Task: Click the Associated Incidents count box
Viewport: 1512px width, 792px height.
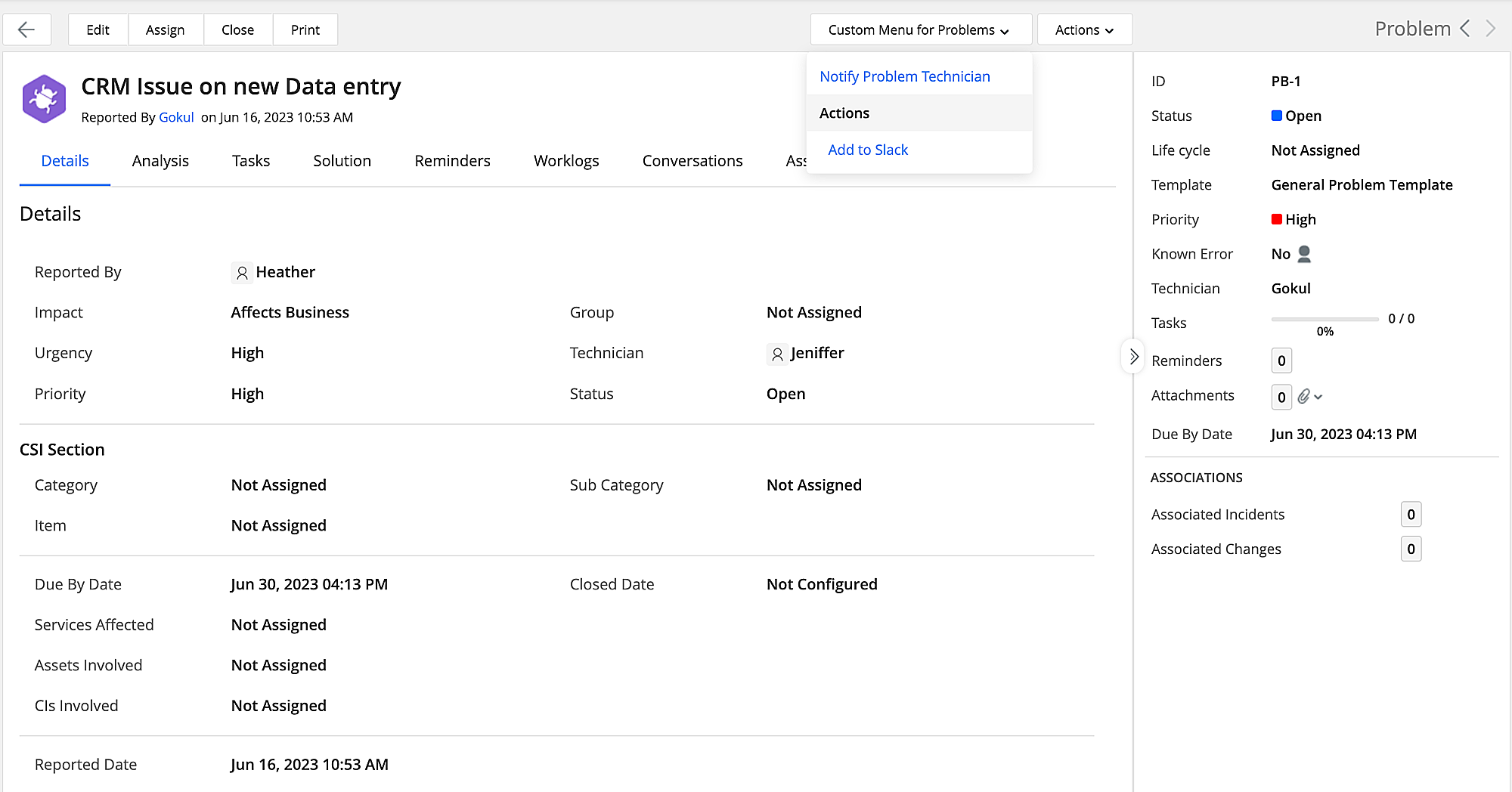Action: pyautogui.click(x=1411, y=514)
